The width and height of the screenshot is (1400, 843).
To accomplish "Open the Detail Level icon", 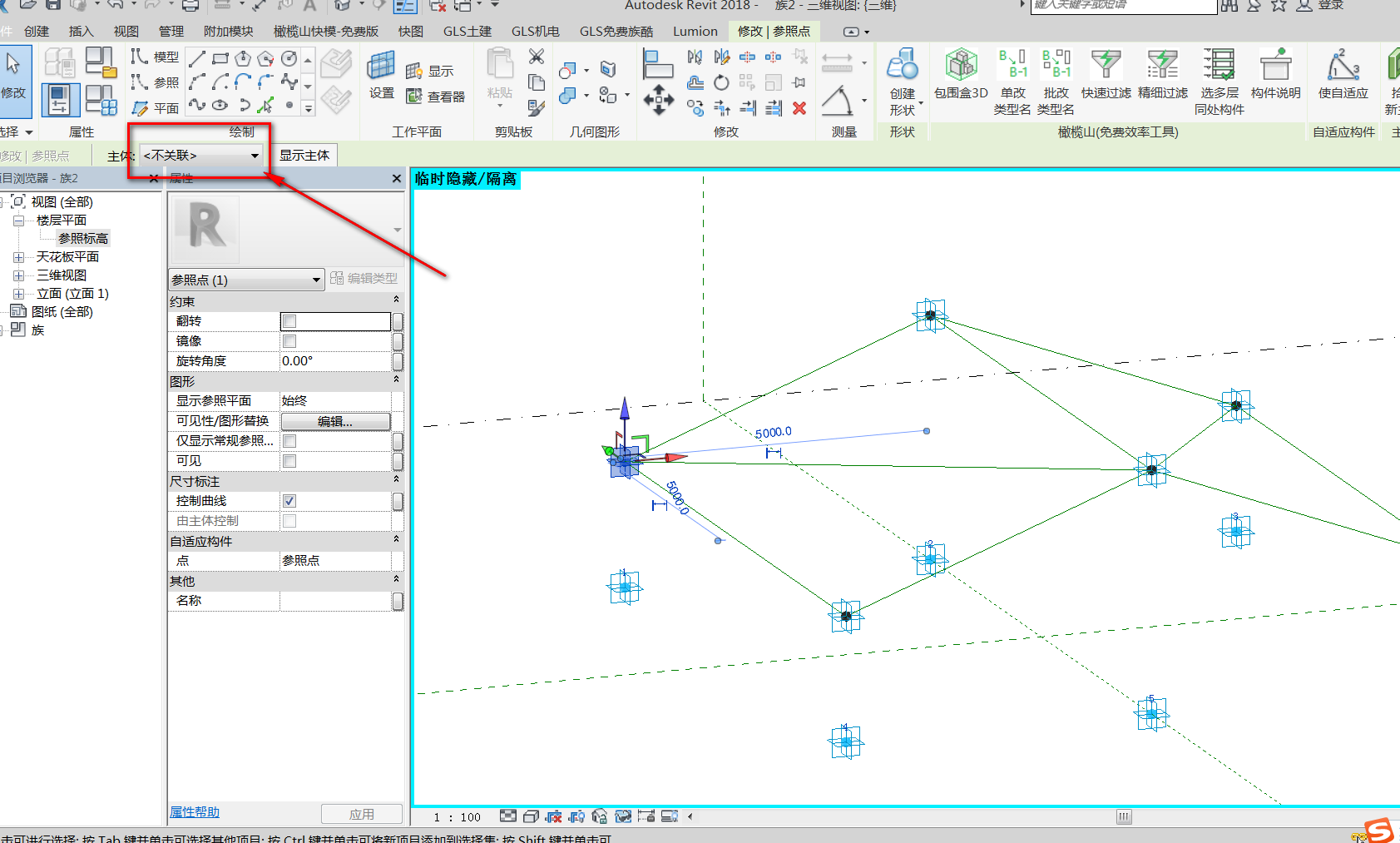I will [508, 816].
